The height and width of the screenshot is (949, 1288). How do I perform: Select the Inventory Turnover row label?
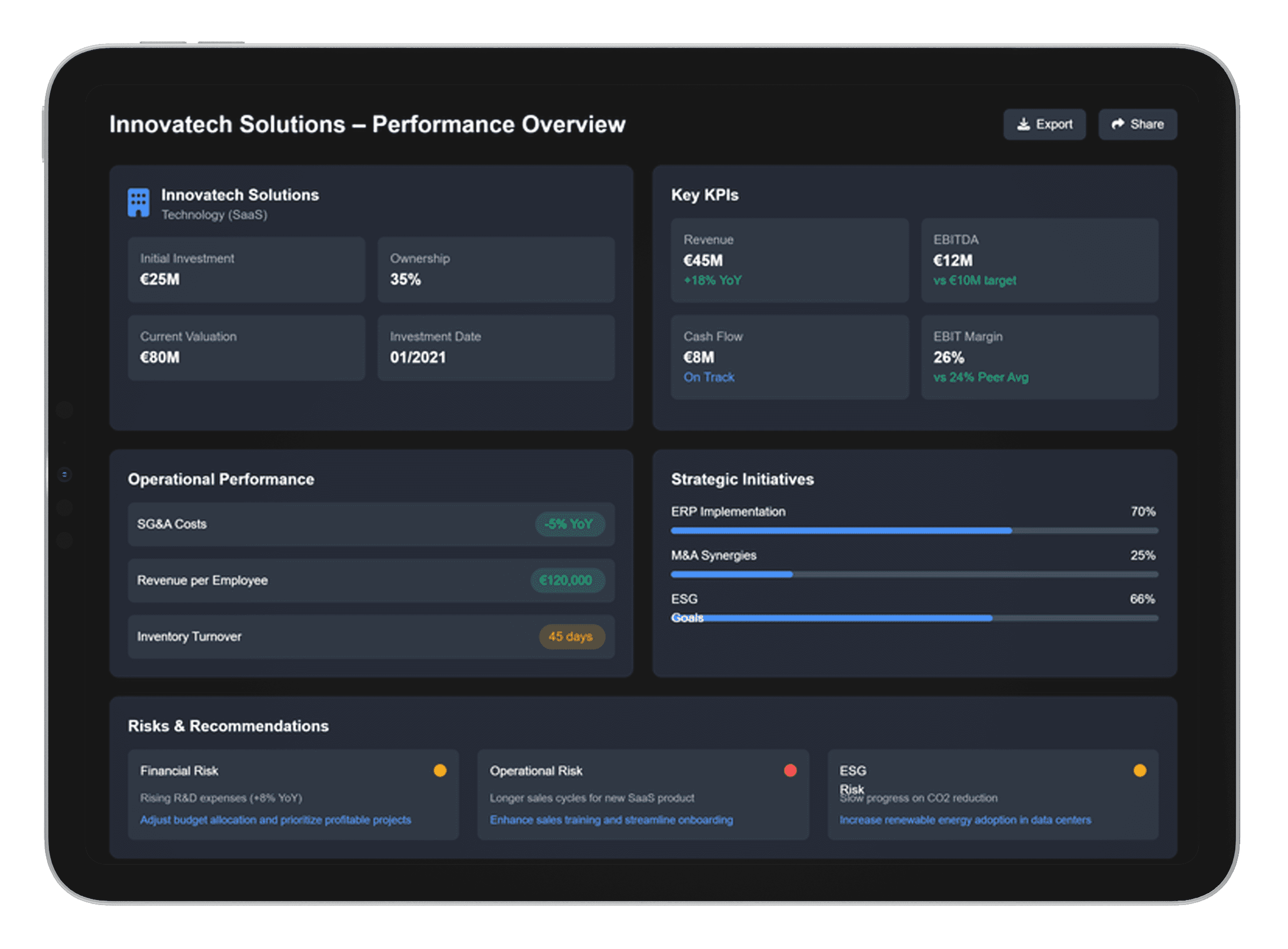189,637
